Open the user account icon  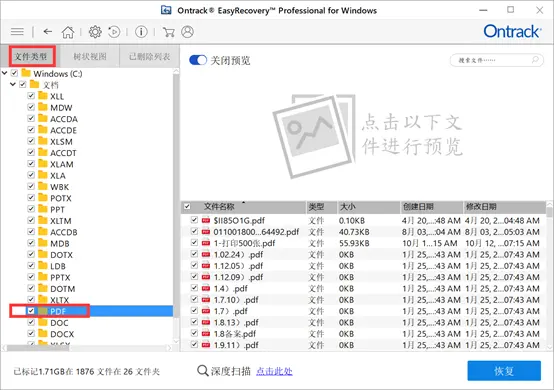click(187, 32)
